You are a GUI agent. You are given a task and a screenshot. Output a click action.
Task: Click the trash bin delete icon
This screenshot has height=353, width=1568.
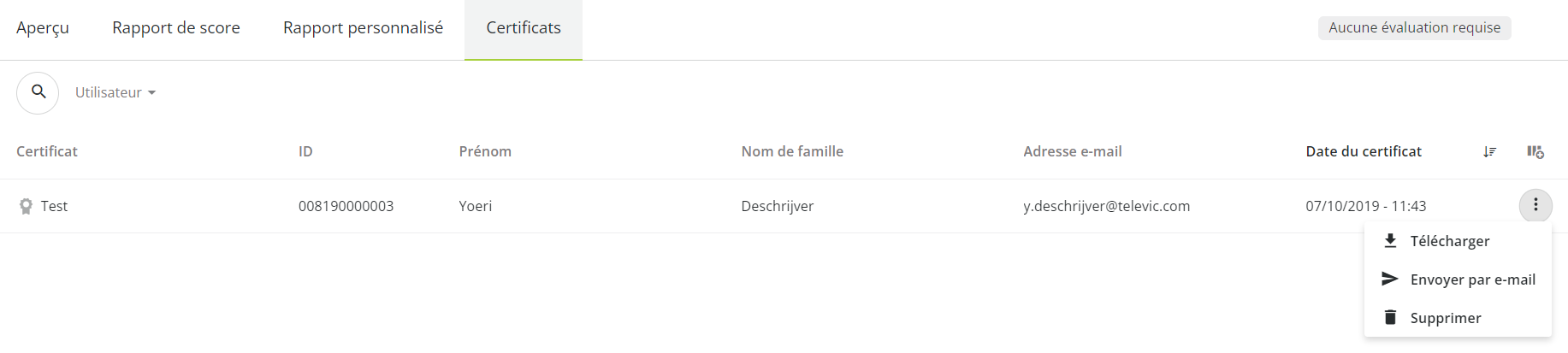coord(1390,317)
